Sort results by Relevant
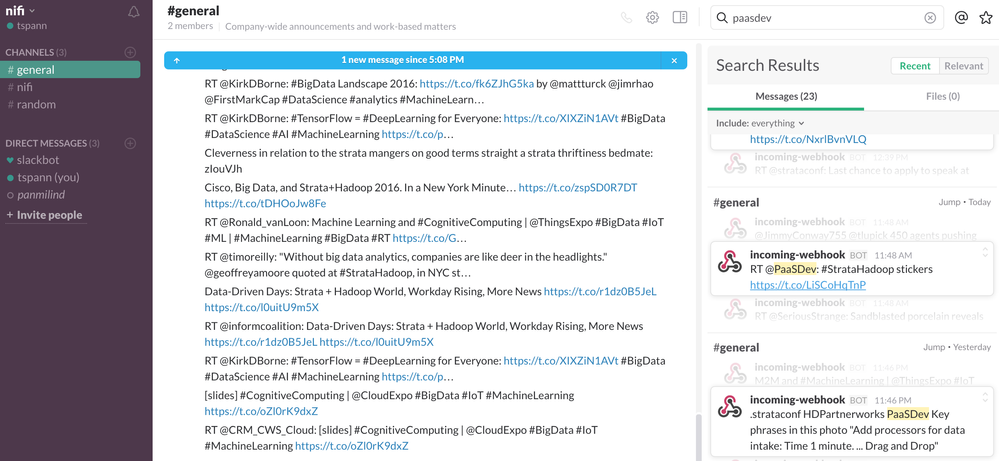 964,66
